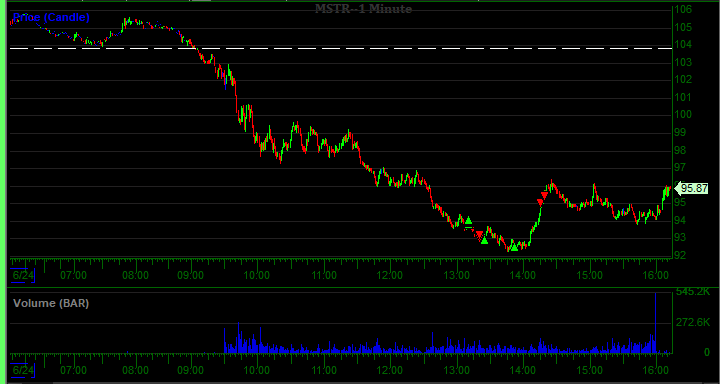Click 07:00 on the price chart time axis

click(73, 276)
